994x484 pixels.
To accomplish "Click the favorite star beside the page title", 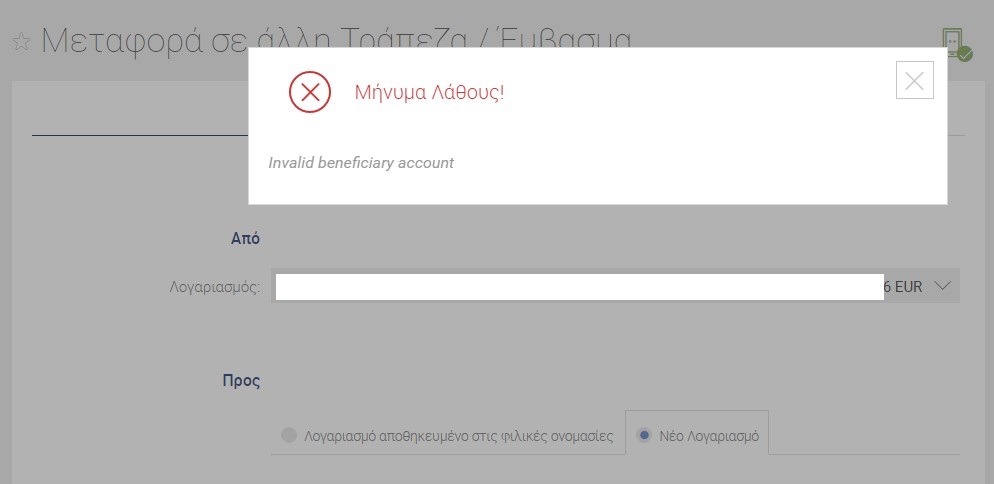I will 21,43.
